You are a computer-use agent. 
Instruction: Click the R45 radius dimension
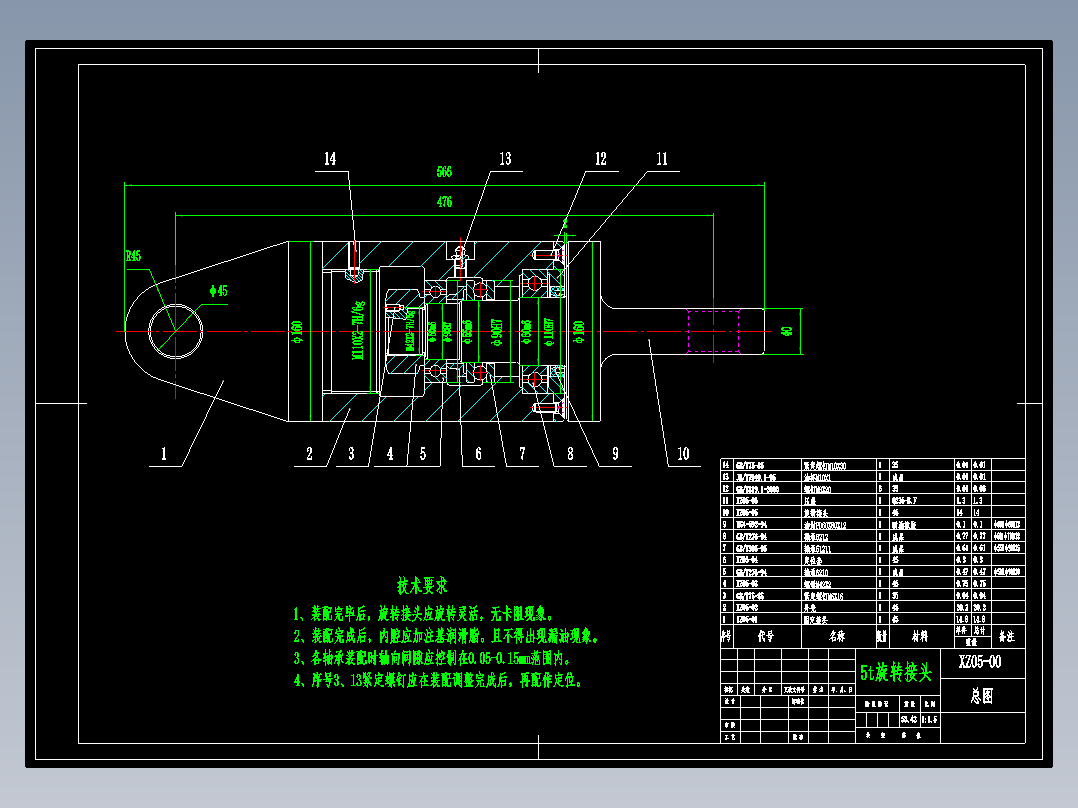click(133, 256)
